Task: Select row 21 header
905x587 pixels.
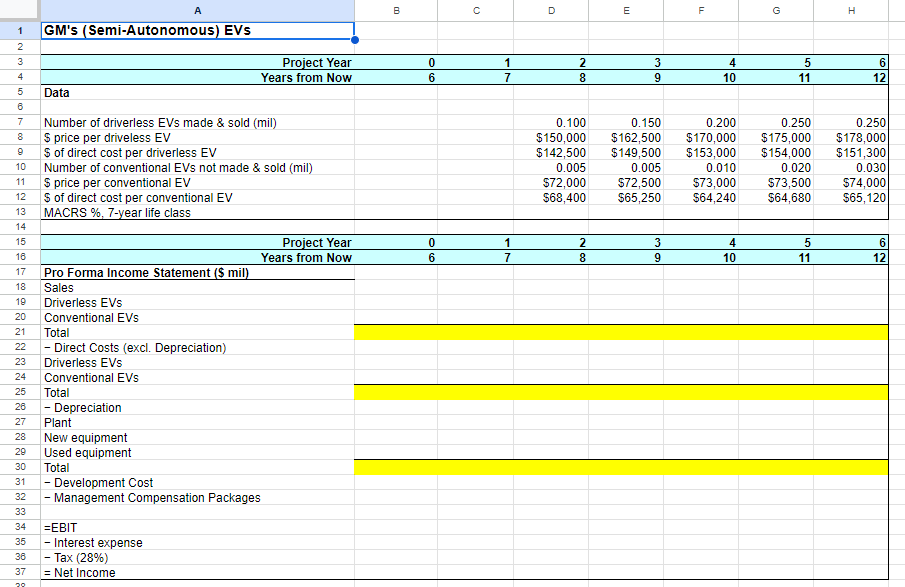Action: 20,332
